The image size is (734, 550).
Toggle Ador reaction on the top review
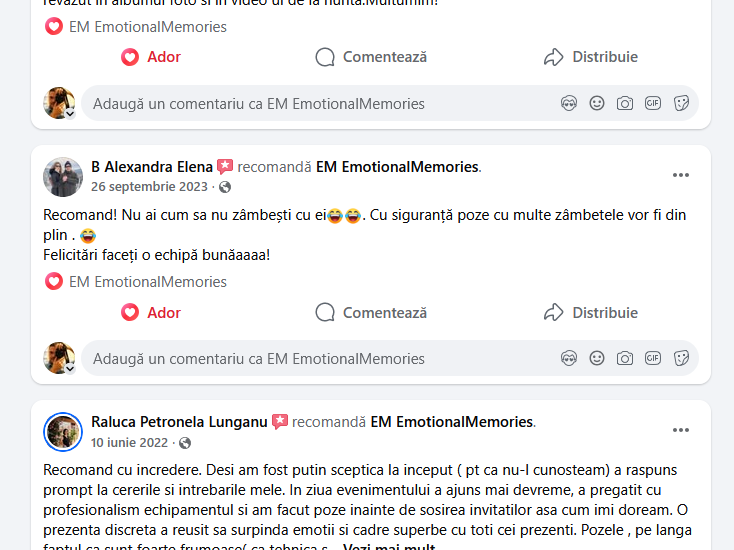[x=151, y=57]
